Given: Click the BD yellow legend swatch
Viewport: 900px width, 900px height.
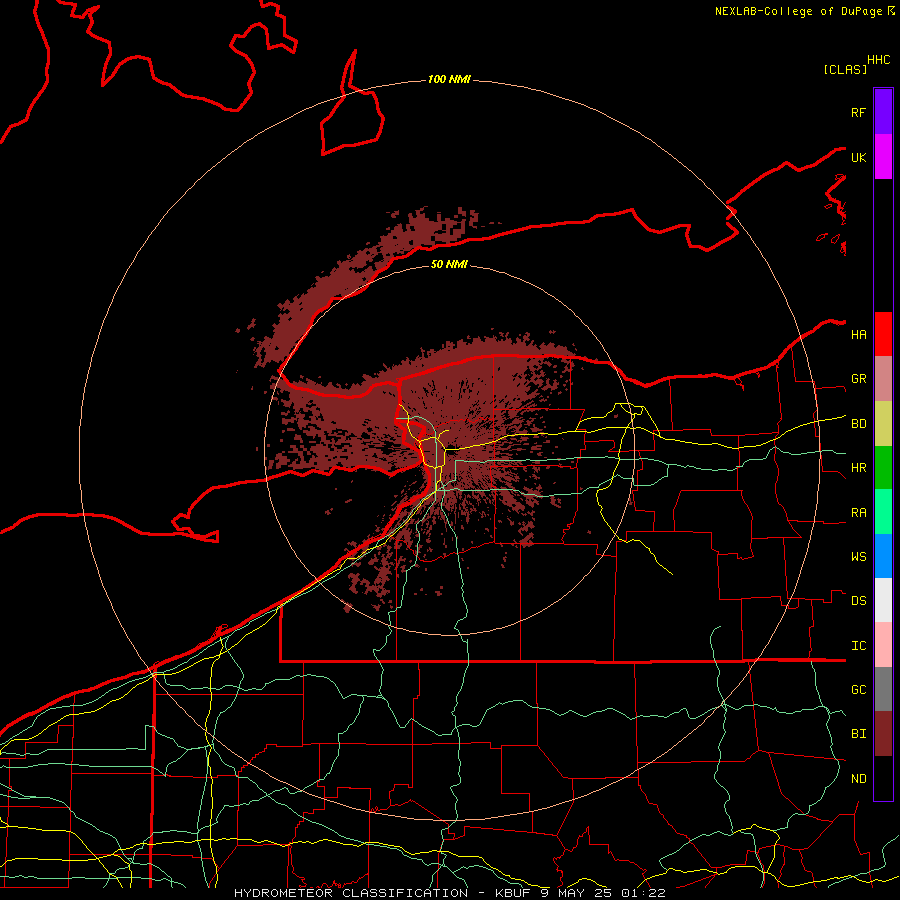Looking at the screenshot, I should pyautogui.click(x=883, y=423).
